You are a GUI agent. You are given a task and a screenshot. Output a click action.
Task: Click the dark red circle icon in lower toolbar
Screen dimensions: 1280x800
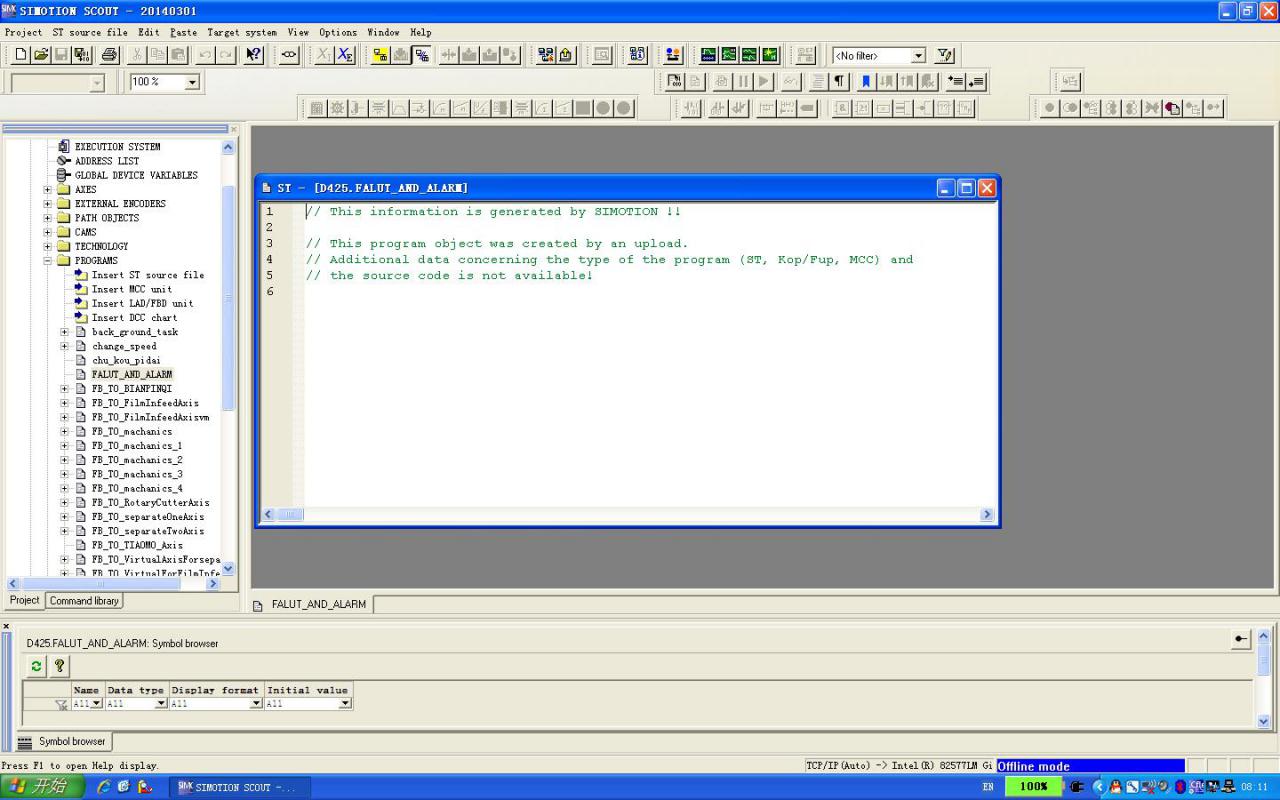click(1172, 108)
